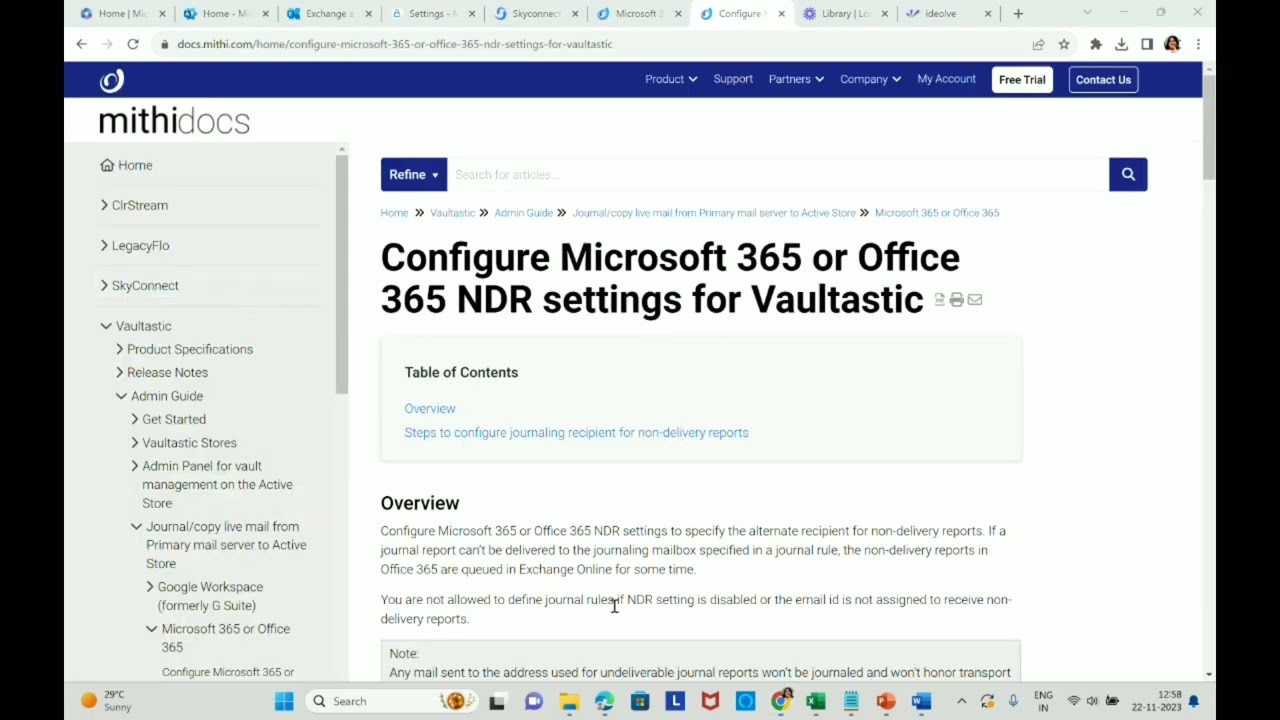Open Microsoft Edge from the taskbar
The image size is (1280, 720).
pyautogui.click(x=604, y=701)
